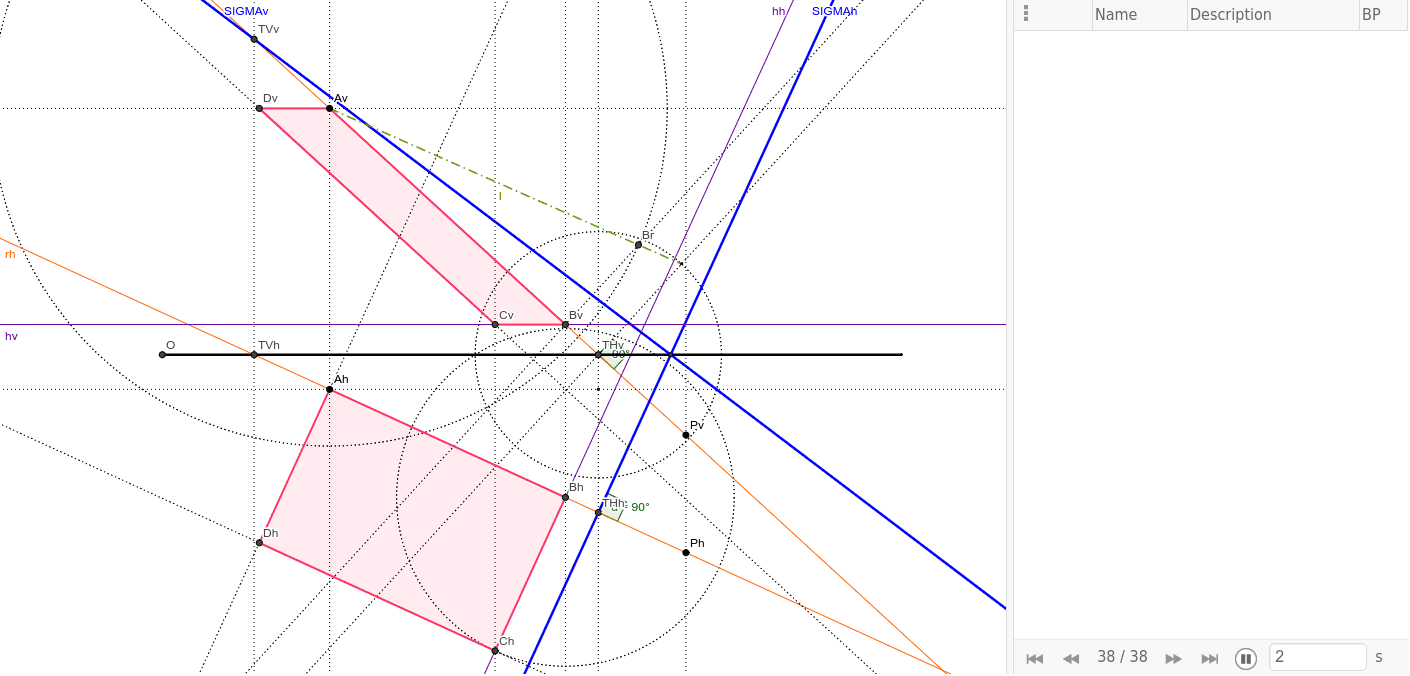Image resolution: width=1410 pixels, height=676 pixels.
Task: Select point Bv in the drawing
Action: 565,324
